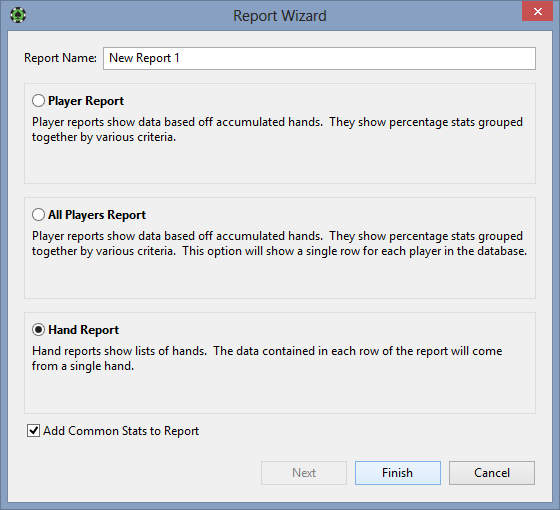
Task: Click the Hand Report description paragraph
Action: (267, 358)
